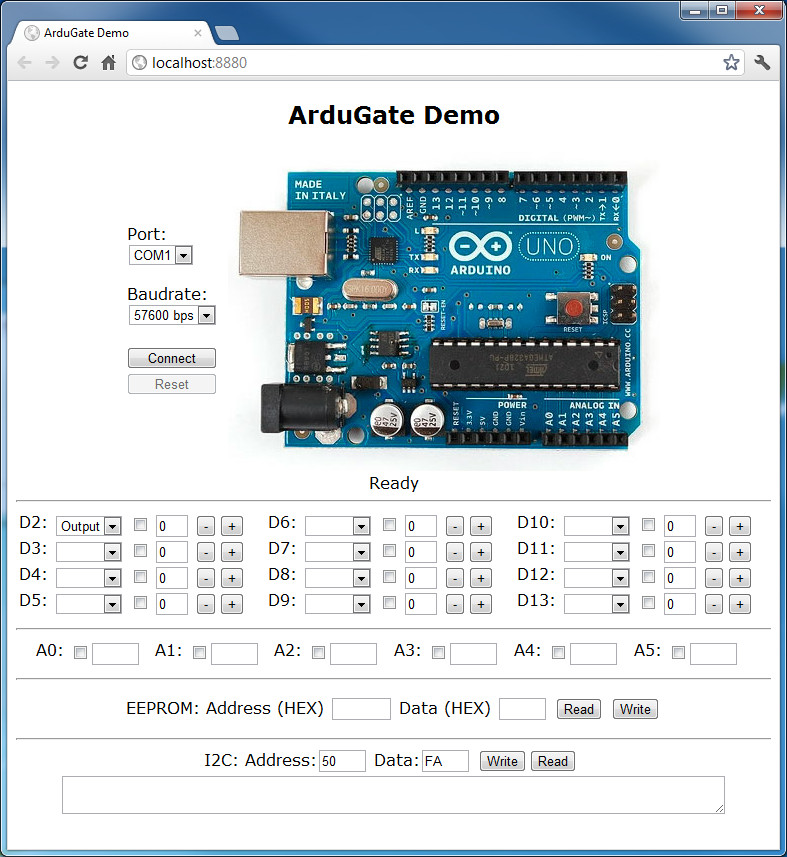Screen dimensions: 787x857
Task: Toggle the D11 checkbox
Action: [x=648, y=550]
